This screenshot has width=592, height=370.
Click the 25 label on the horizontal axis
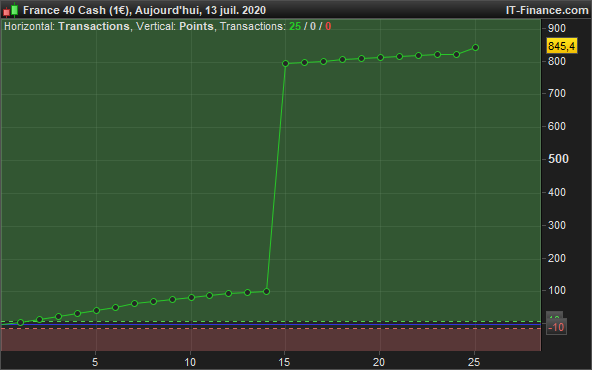[474, 362]
